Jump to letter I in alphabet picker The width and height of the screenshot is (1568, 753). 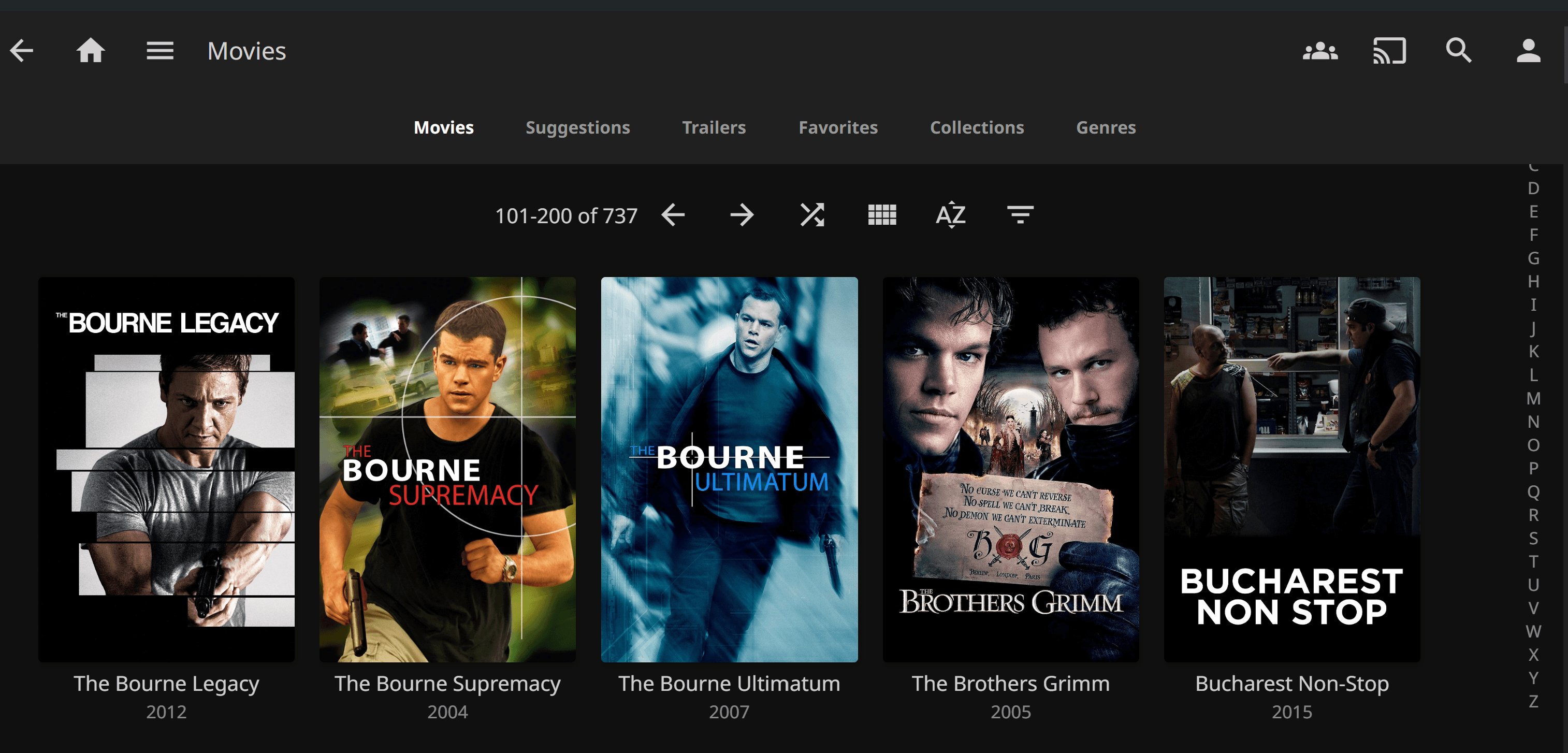click(x=1533, y=305)
